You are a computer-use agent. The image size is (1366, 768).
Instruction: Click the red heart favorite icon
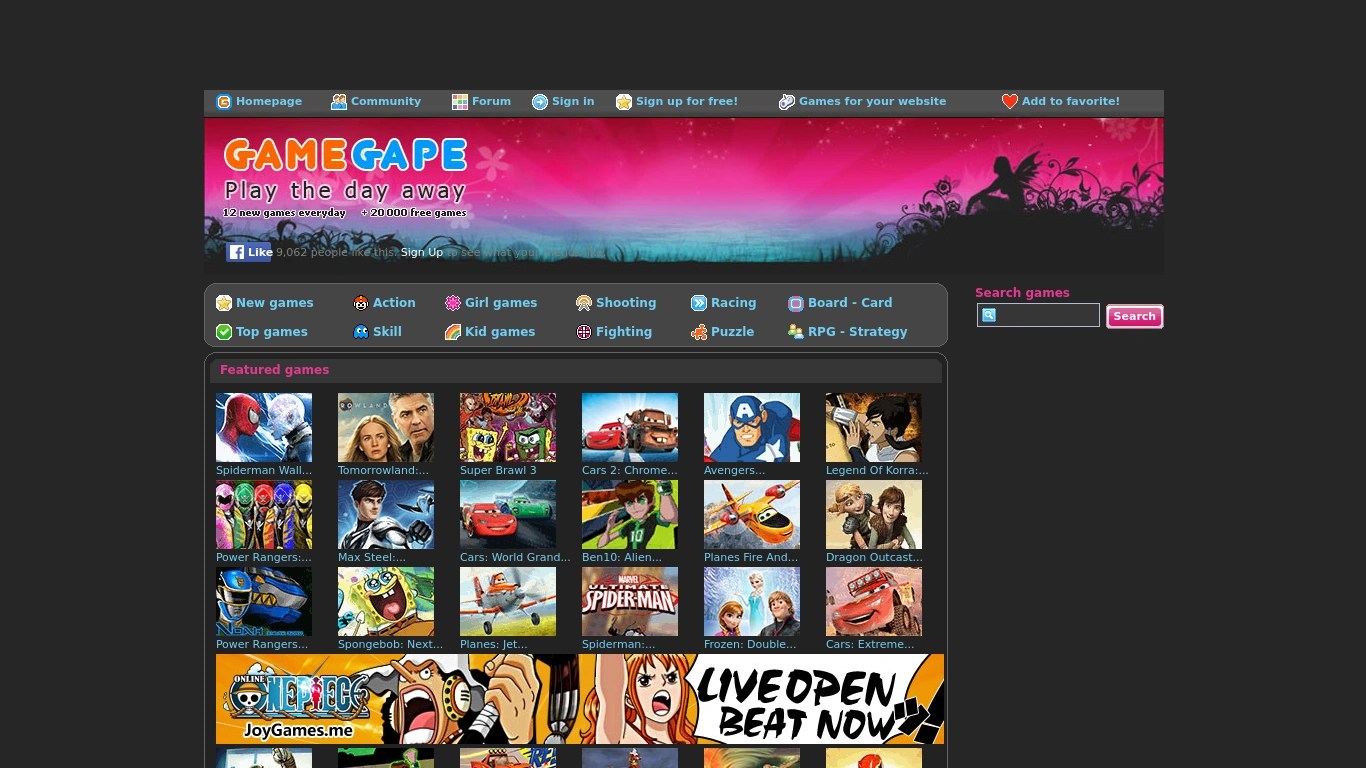pyautogui.click(x=1009, y=102)
